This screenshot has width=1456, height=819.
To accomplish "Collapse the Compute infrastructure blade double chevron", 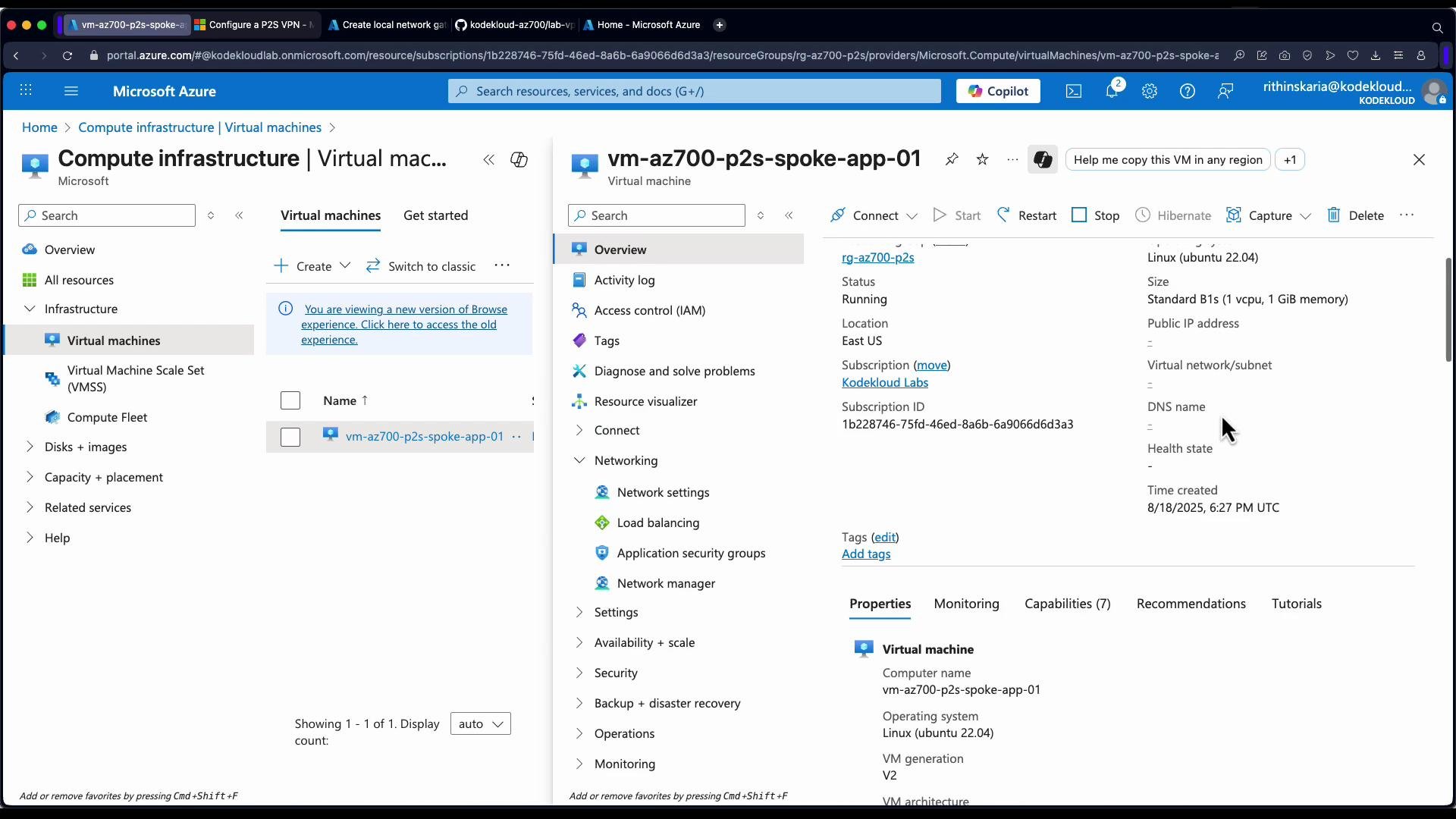I will click(489, 159).
